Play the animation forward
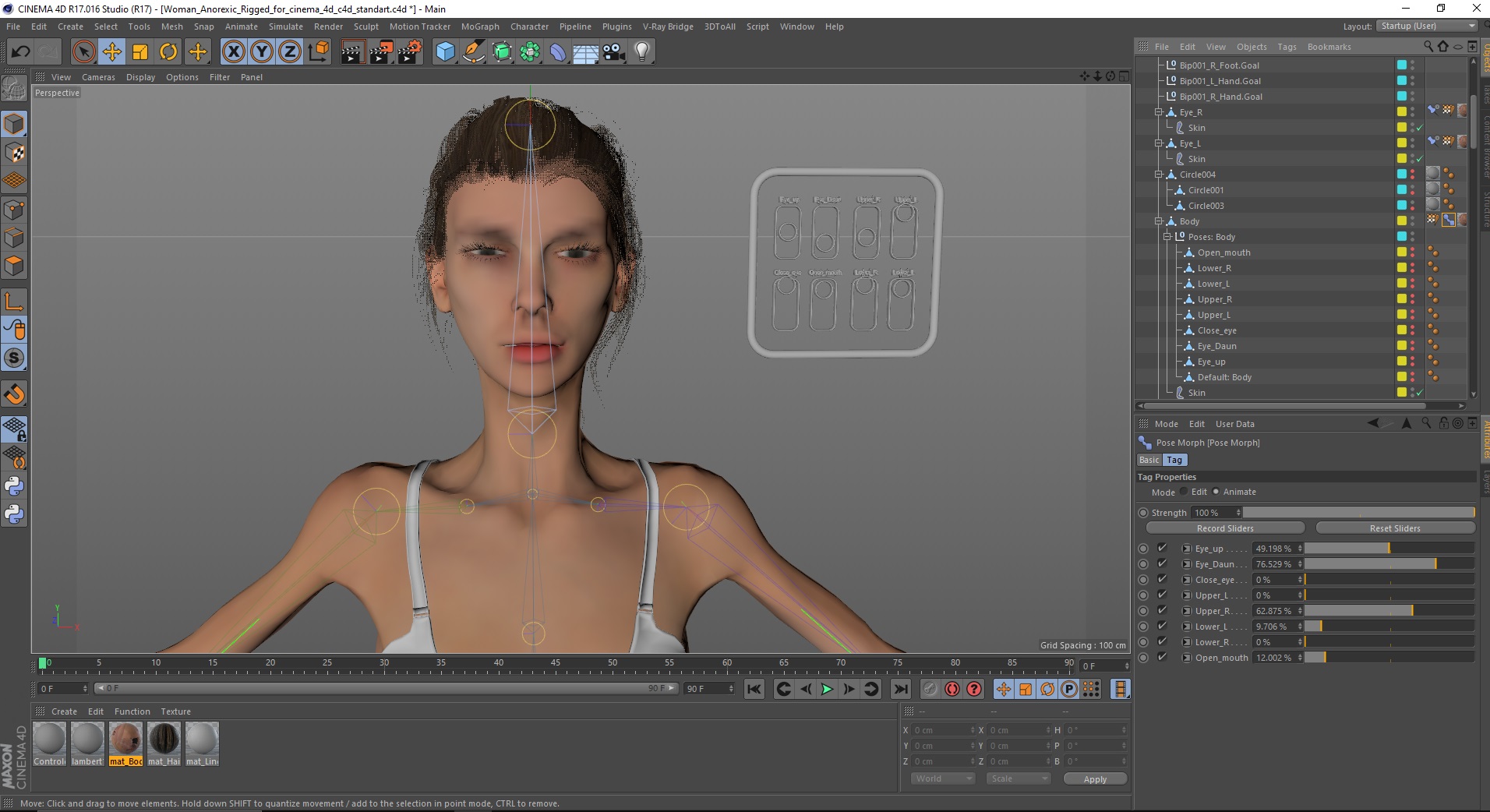The height and width of the screenshot is (812, 1490). (827, 689)
